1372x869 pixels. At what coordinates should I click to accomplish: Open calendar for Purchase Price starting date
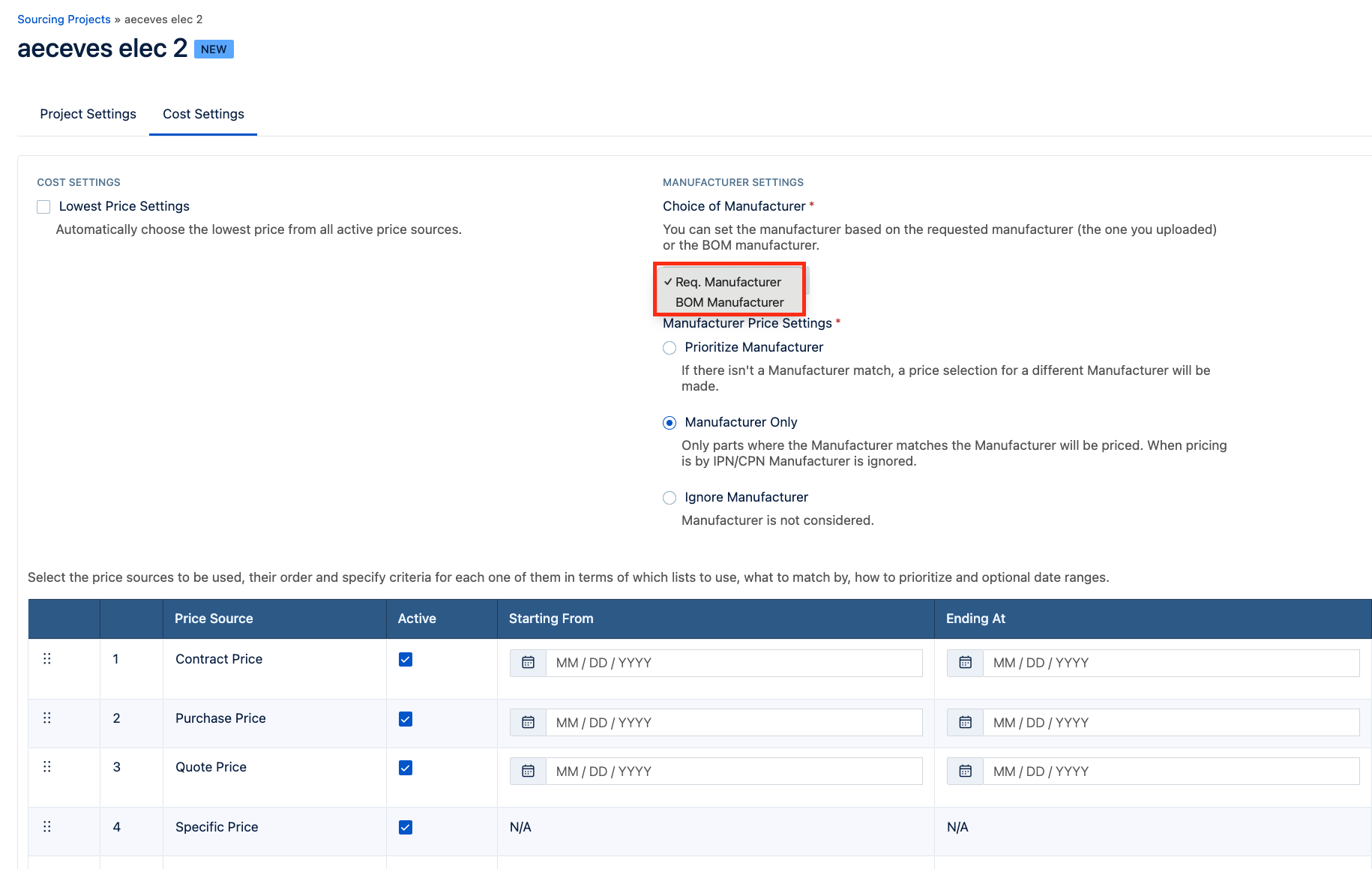(528, 723)
